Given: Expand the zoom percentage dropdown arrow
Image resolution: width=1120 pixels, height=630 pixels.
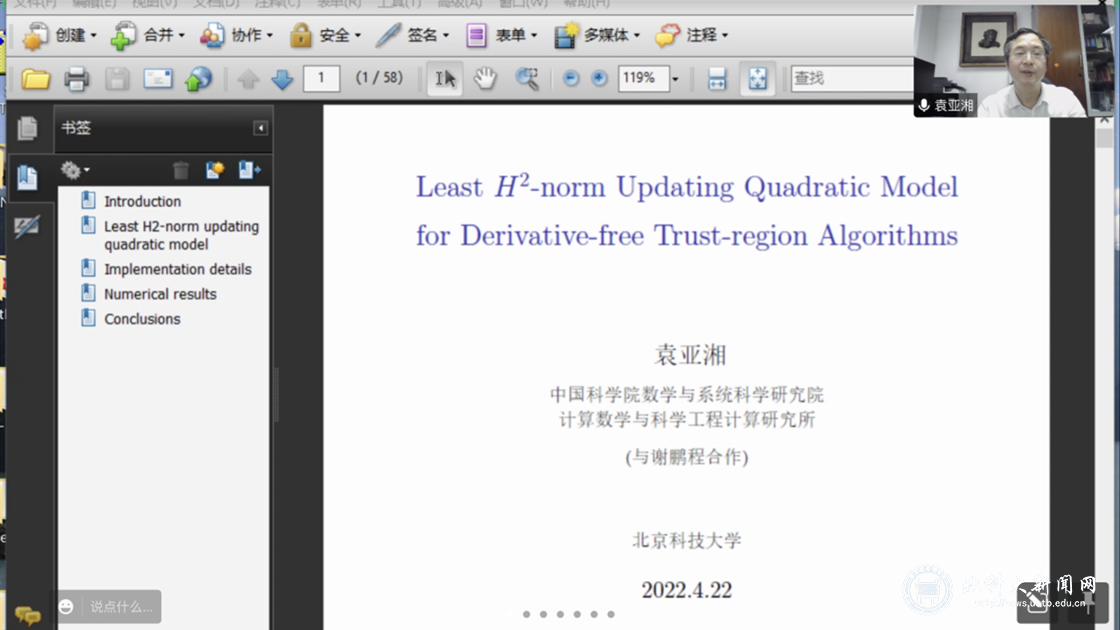Looking at the screenshot, I should click(x=675, y=79).
